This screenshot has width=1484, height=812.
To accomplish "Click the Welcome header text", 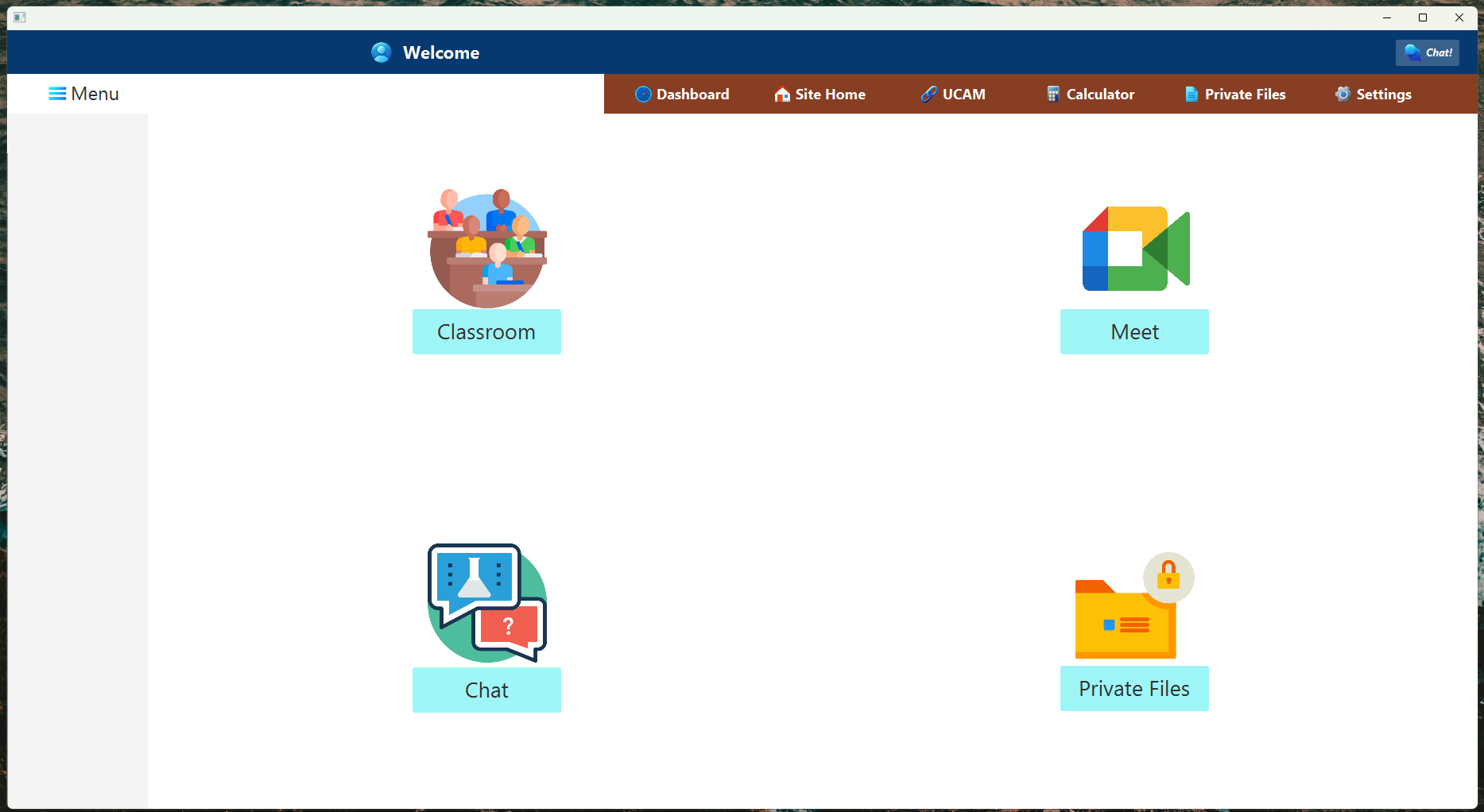I will coord(441,52).
